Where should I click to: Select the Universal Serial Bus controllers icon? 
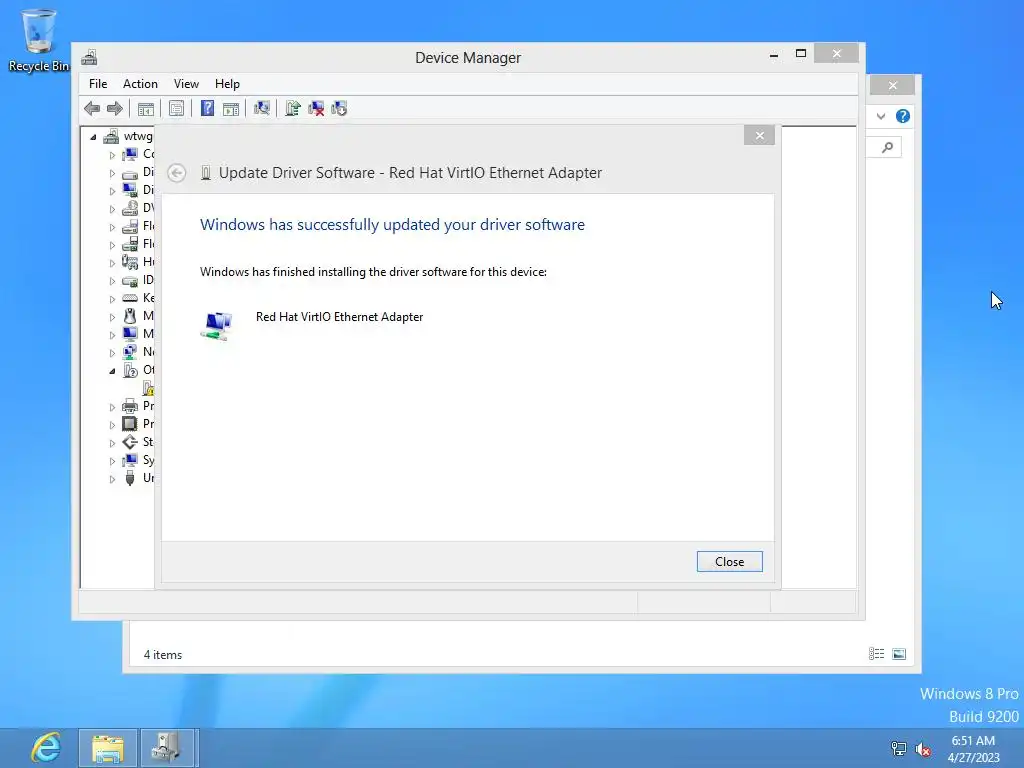pos(130,478)
